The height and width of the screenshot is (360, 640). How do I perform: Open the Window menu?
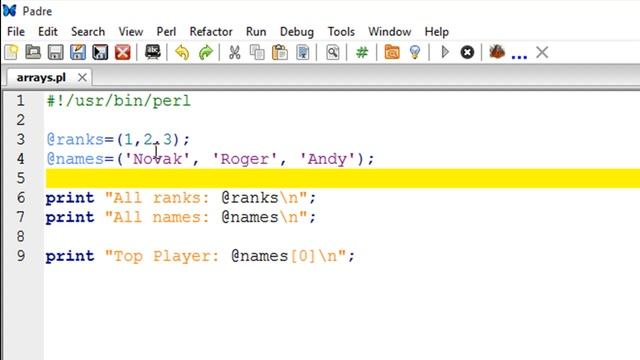click(390, 32)
